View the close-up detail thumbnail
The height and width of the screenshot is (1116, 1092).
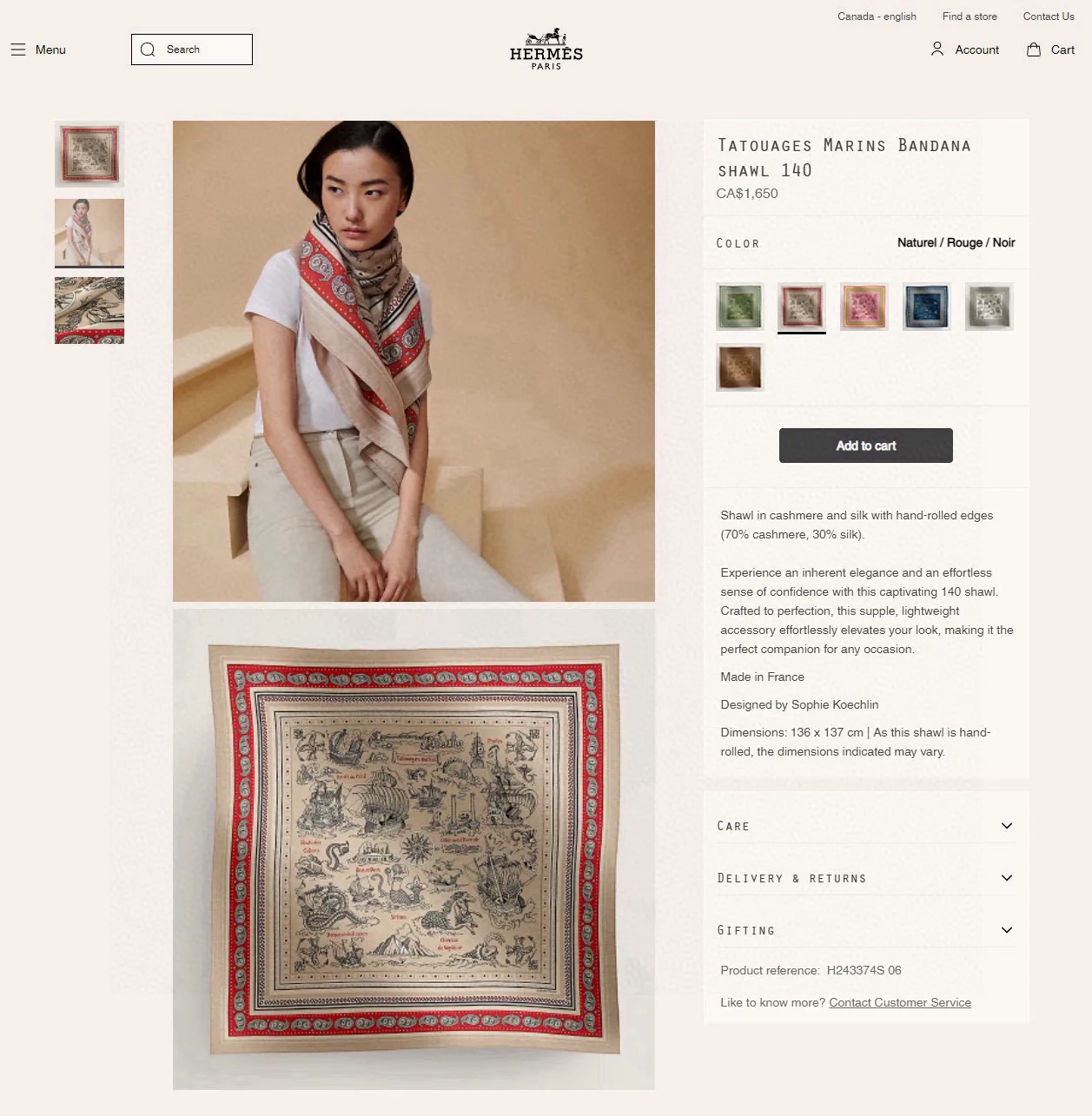pos(89,311)
